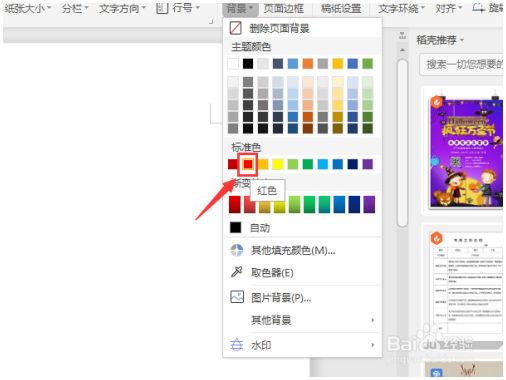Select the purple gradient fill swatch
This screenshot has height=380, width=506.
(369, 204)
